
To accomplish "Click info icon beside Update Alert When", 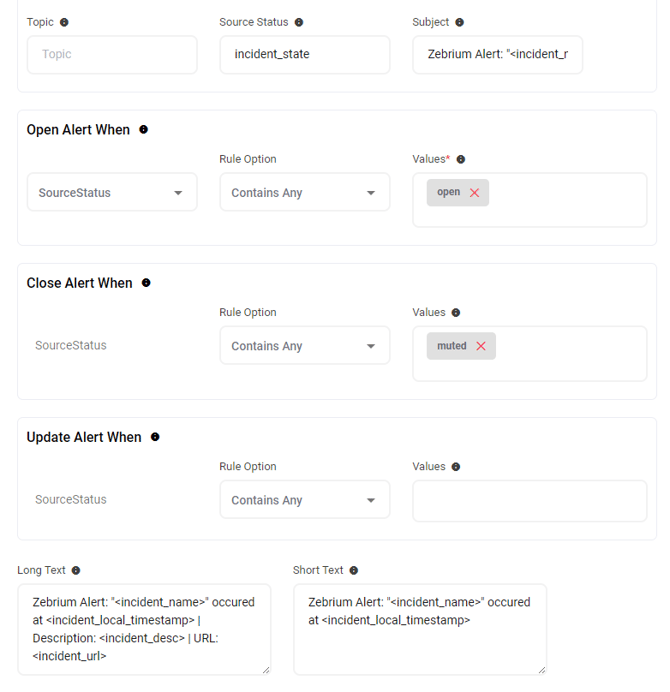I will point(155,437).
